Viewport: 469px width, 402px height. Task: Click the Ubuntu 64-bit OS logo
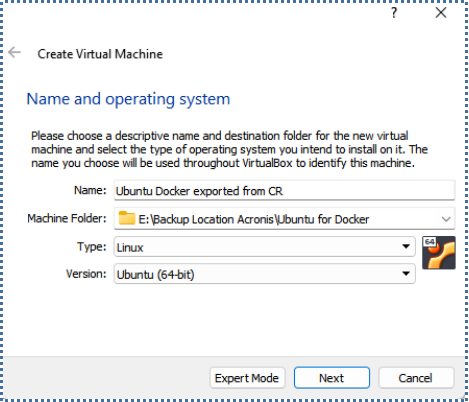[439, 253]
